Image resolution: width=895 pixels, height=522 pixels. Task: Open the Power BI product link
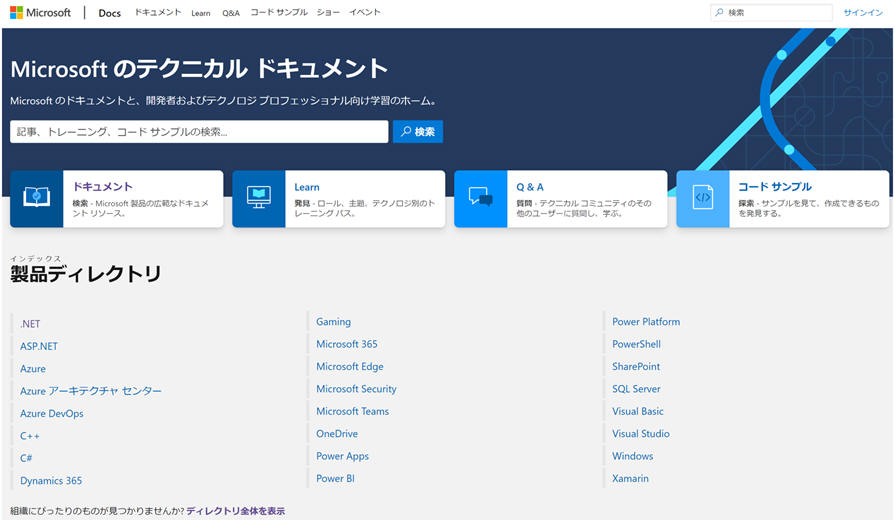coord(336,479)
